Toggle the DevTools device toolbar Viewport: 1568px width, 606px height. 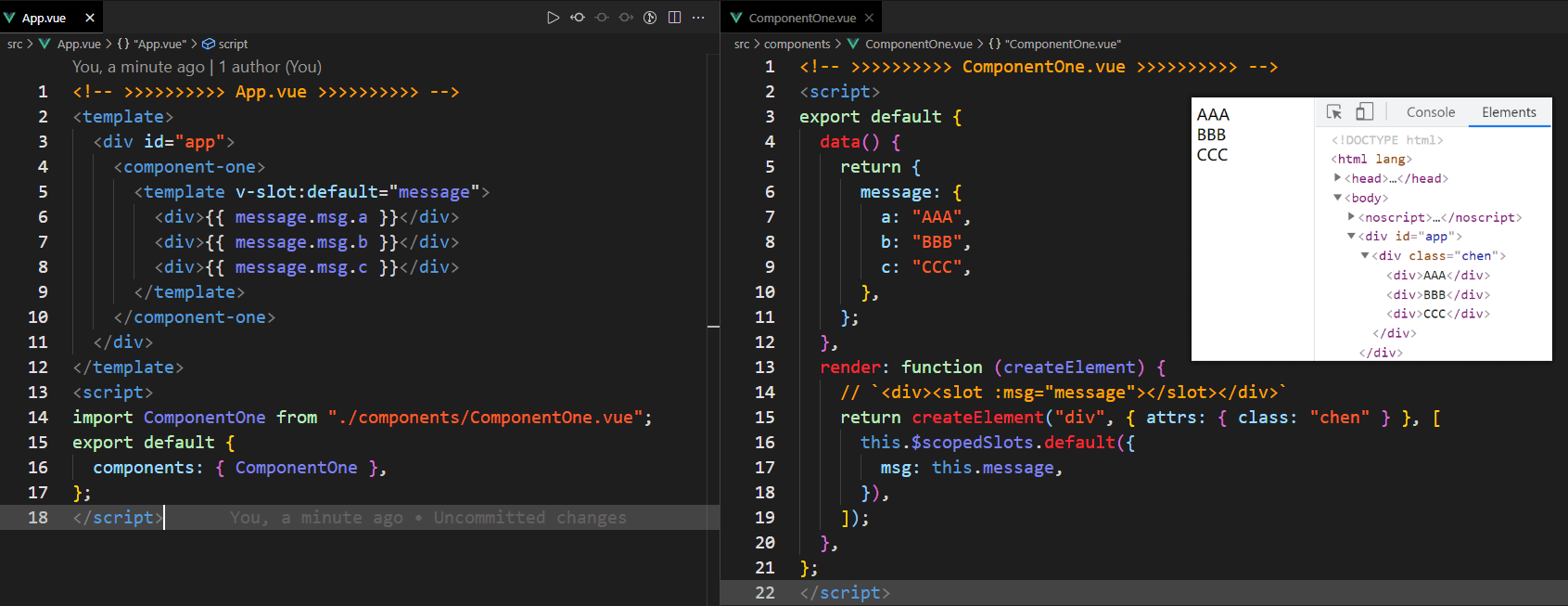point(1364,112)
